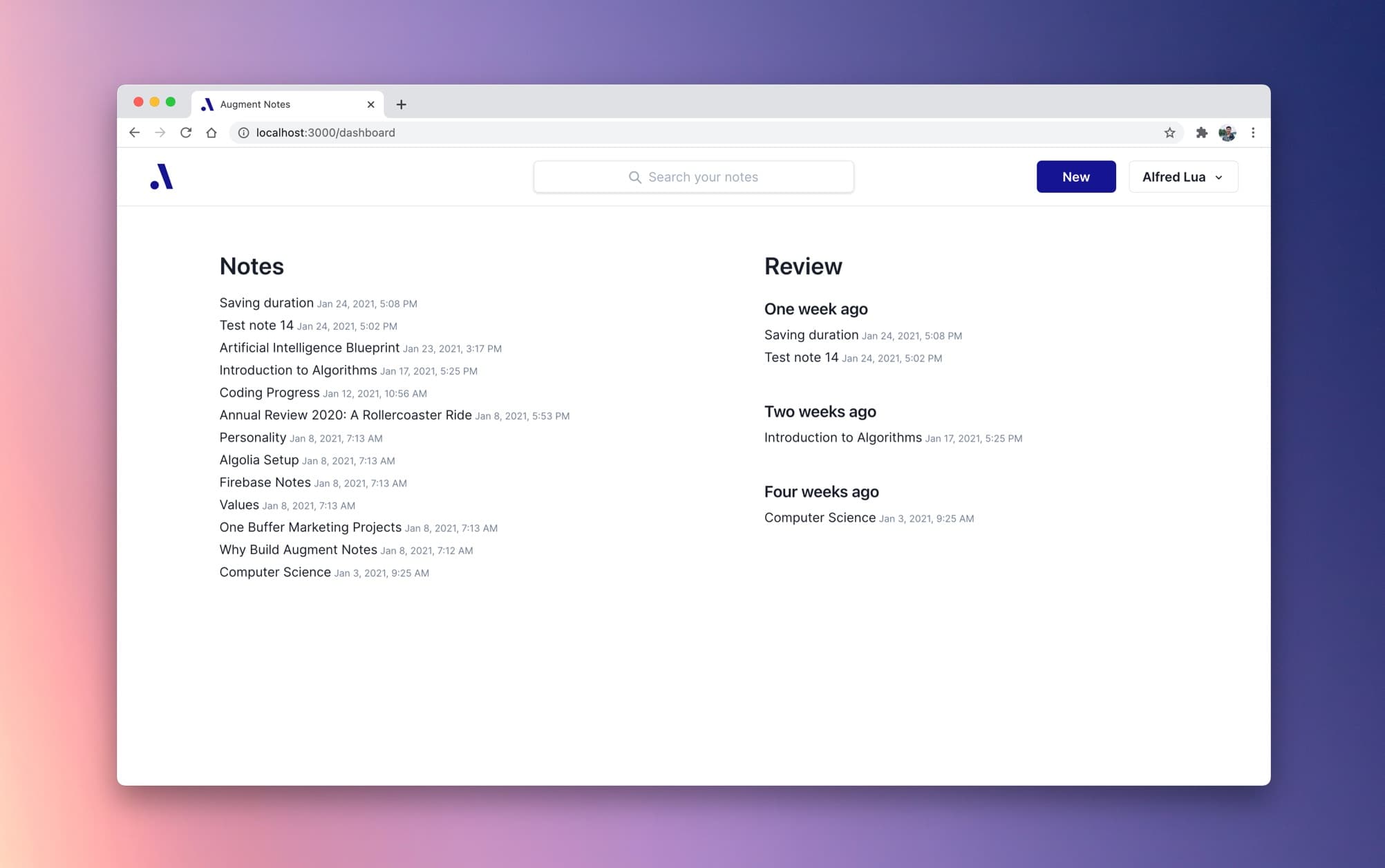
Task: Open the Values note
Action: [x=239, y=505]
